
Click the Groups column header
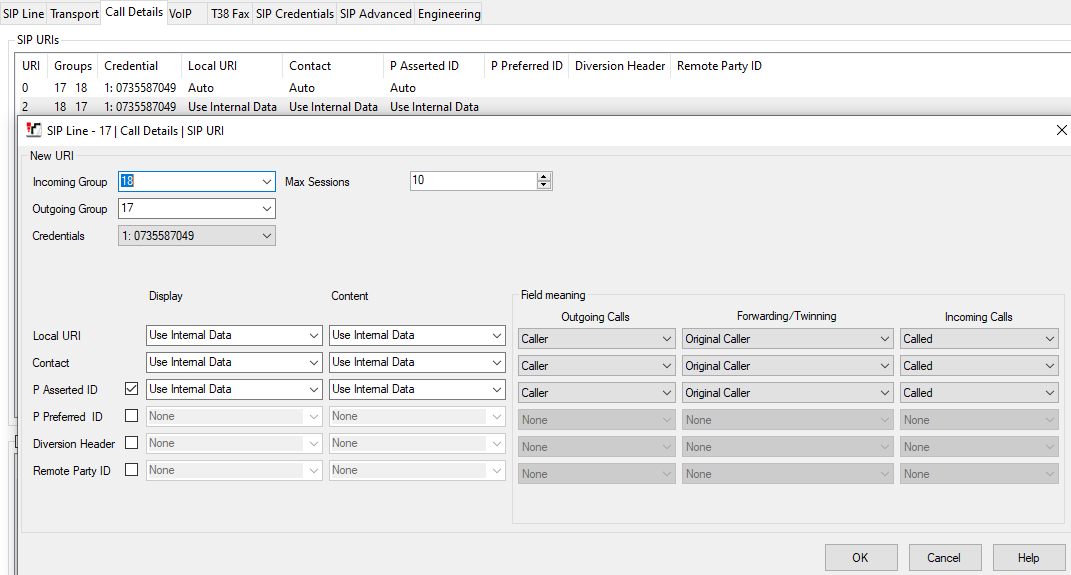73,66
